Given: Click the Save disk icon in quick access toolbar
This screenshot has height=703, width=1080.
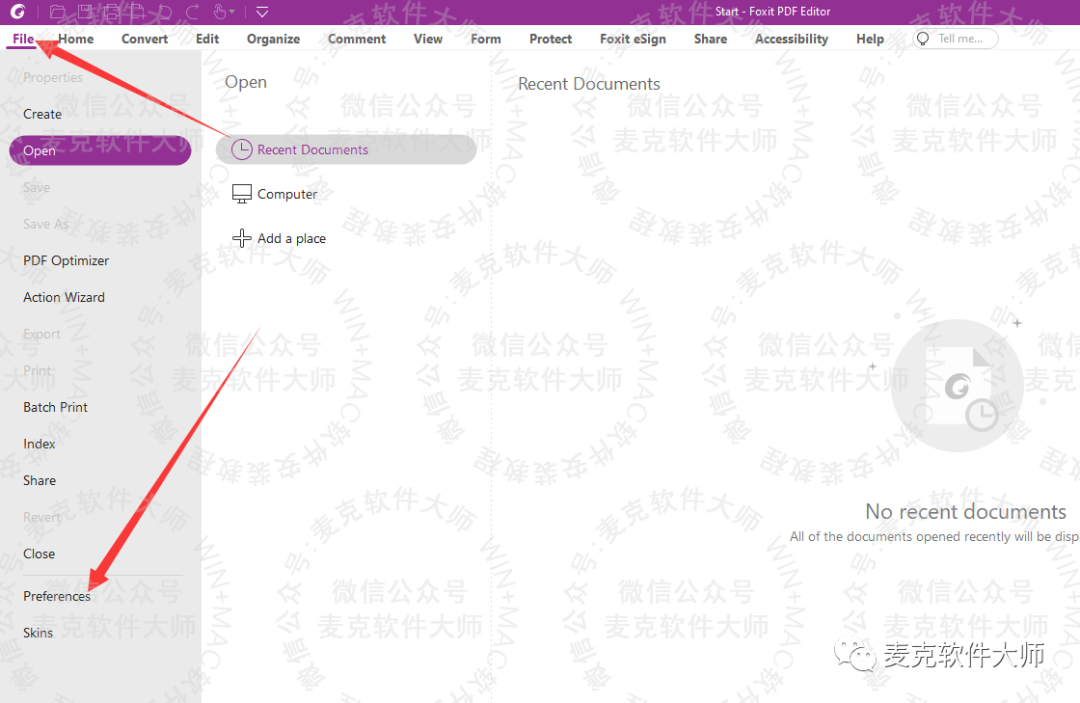Looking at the screenshot, I should [x=85, y=11].
